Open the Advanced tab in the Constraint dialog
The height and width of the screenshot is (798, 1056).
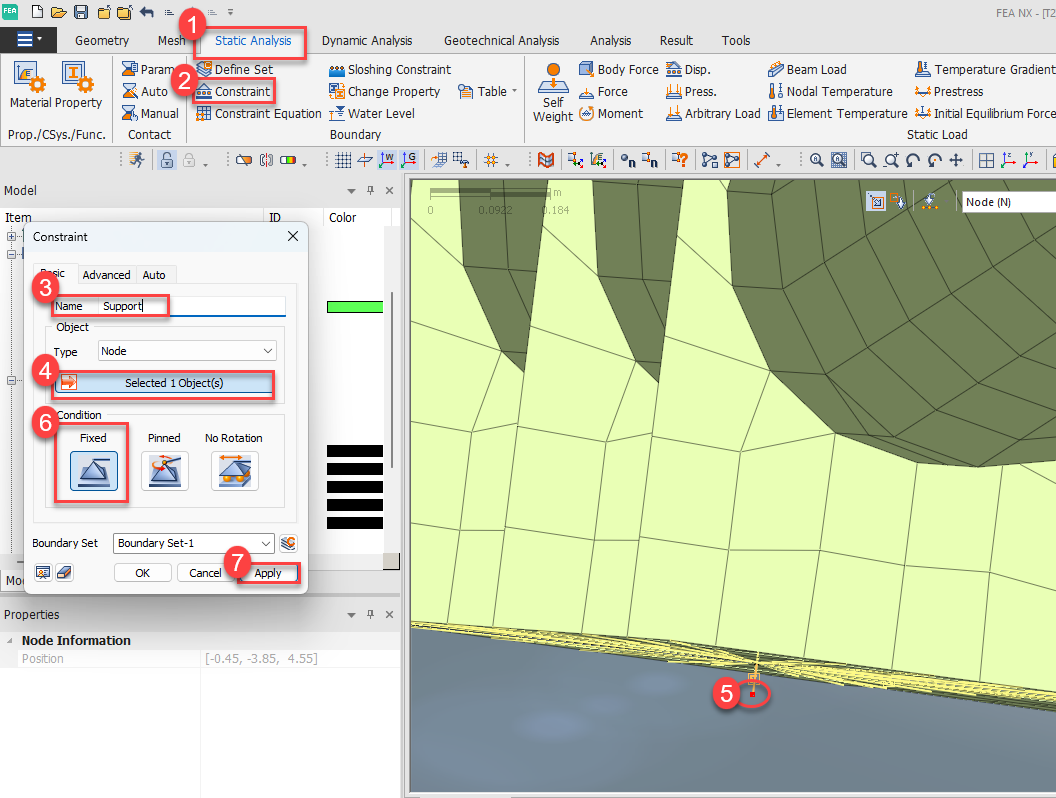106,274
